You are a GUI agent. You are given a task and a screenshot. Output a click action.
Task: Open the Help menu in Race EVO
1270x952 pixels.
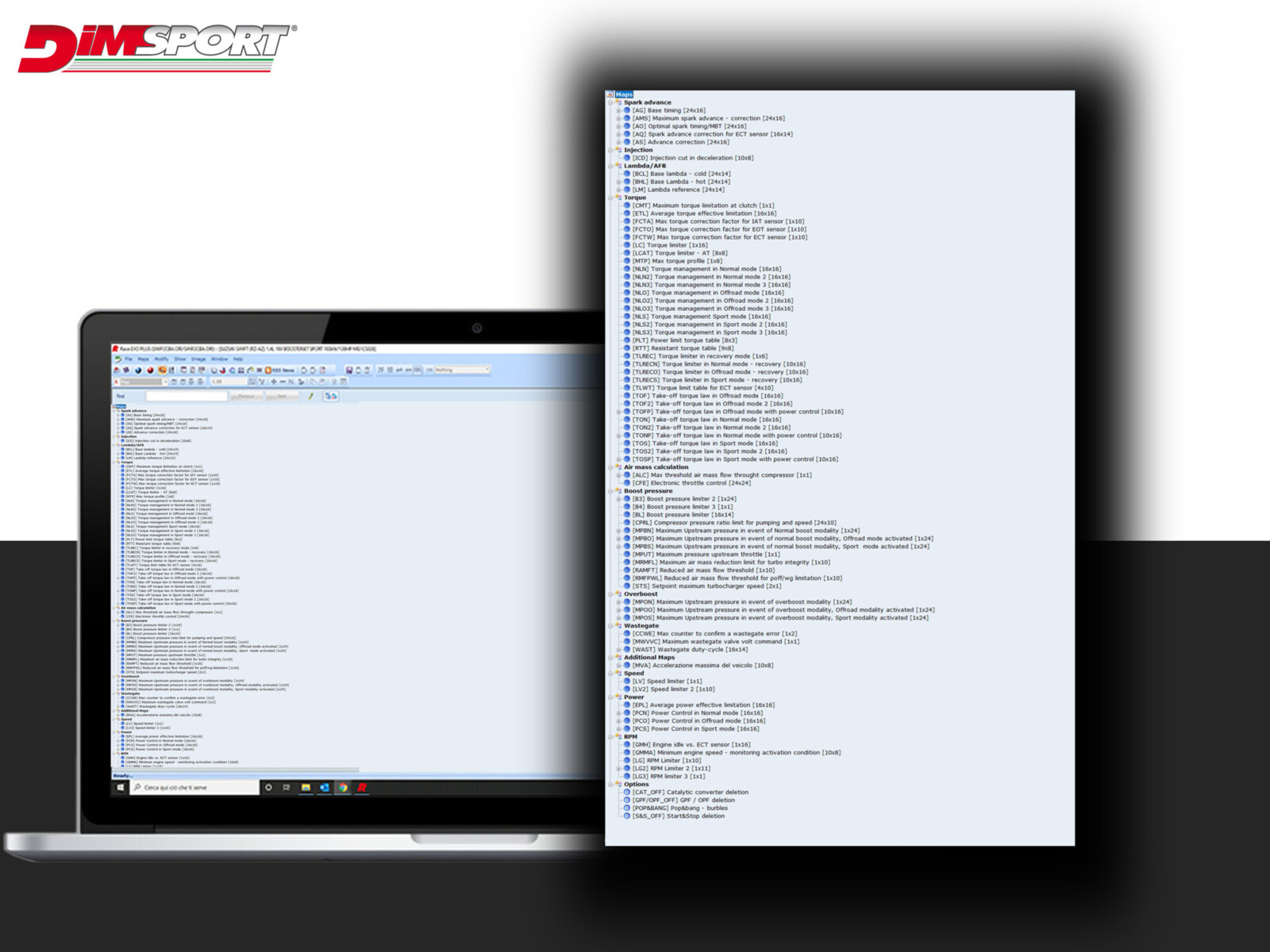237,359
